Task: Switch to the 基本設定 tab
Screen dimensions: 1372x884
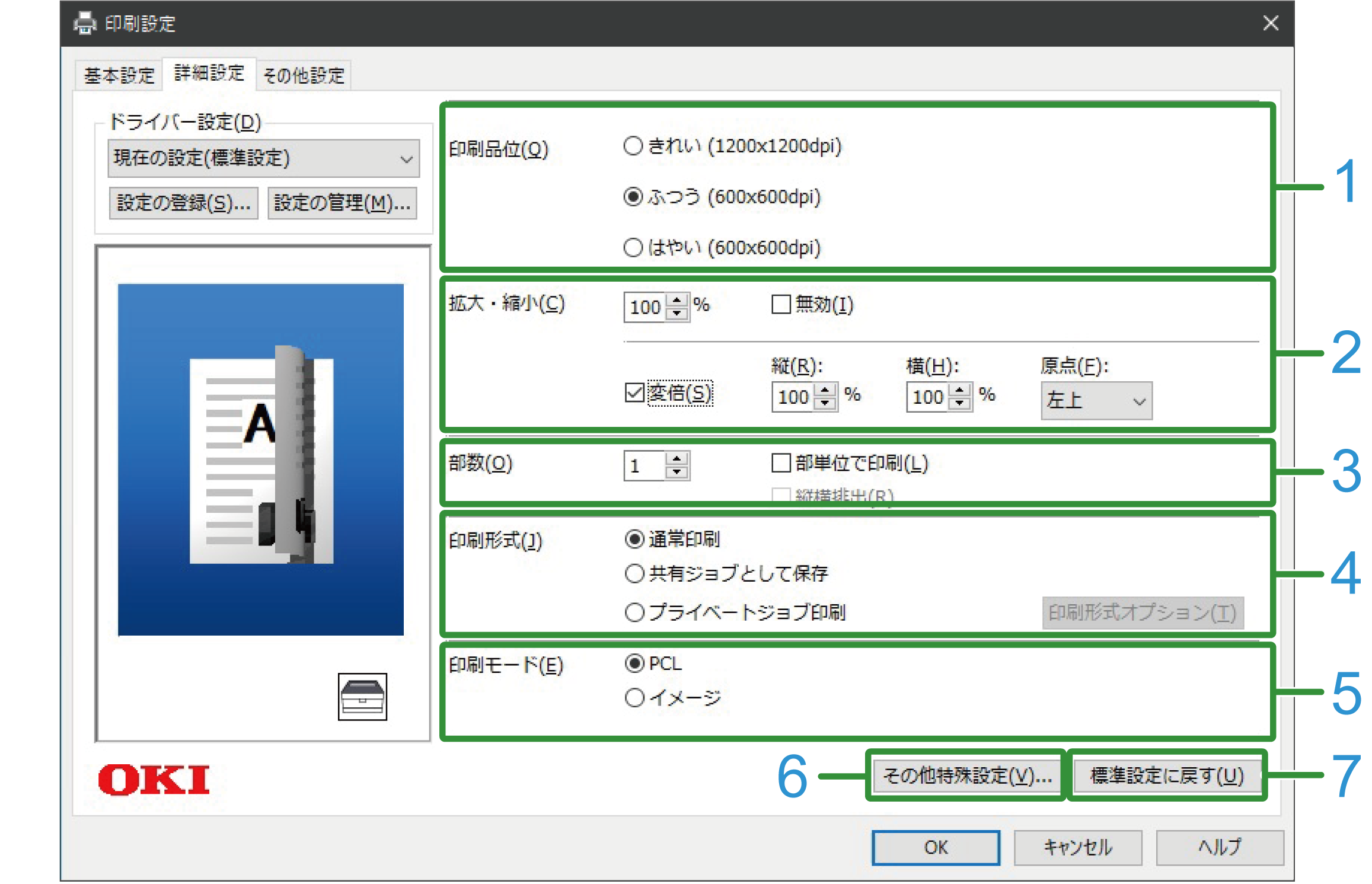Action: tap(118, 74)
